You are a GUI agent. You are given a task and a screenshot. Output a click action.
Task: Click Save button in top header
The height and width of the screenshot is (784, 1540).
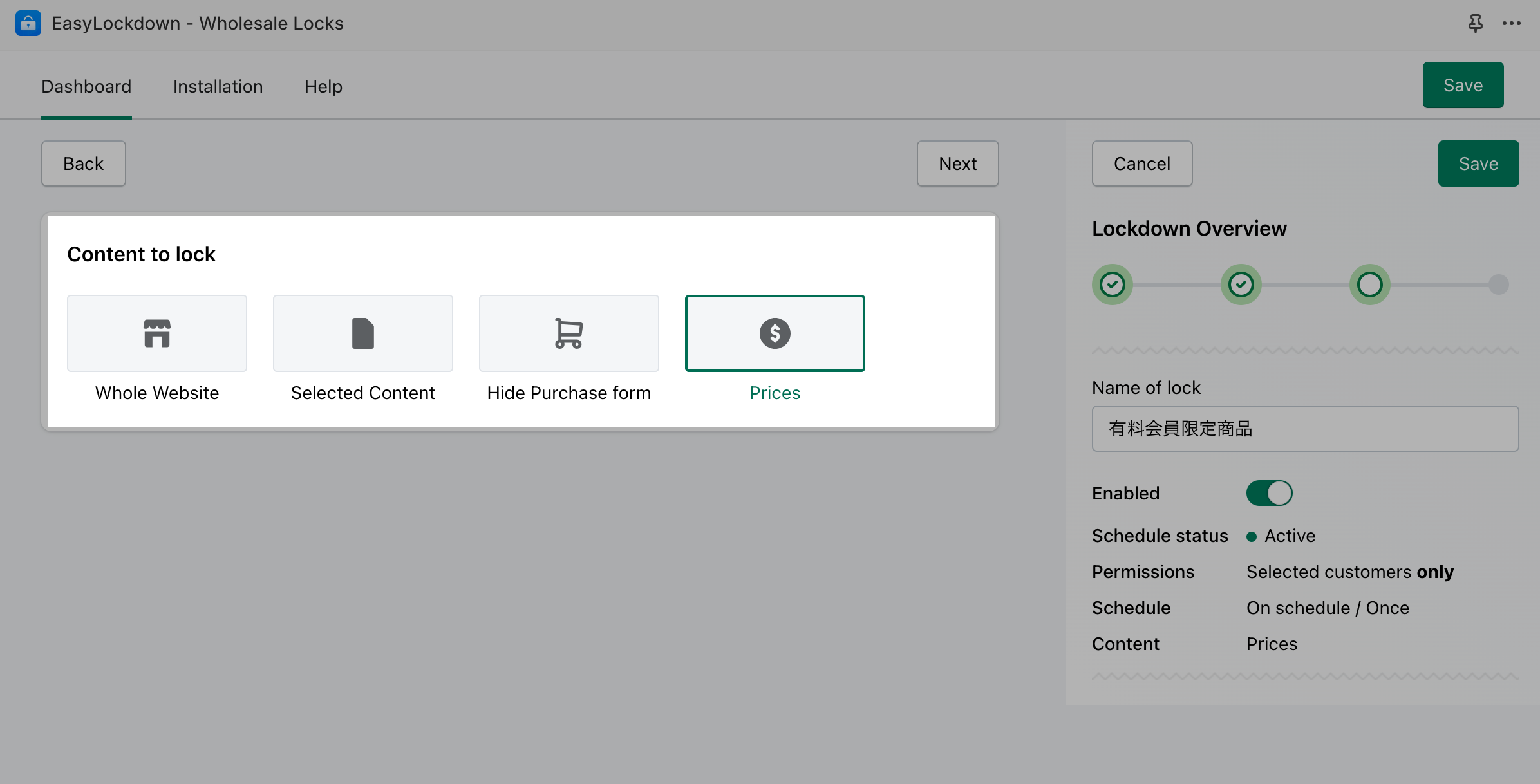(1463, 85)
